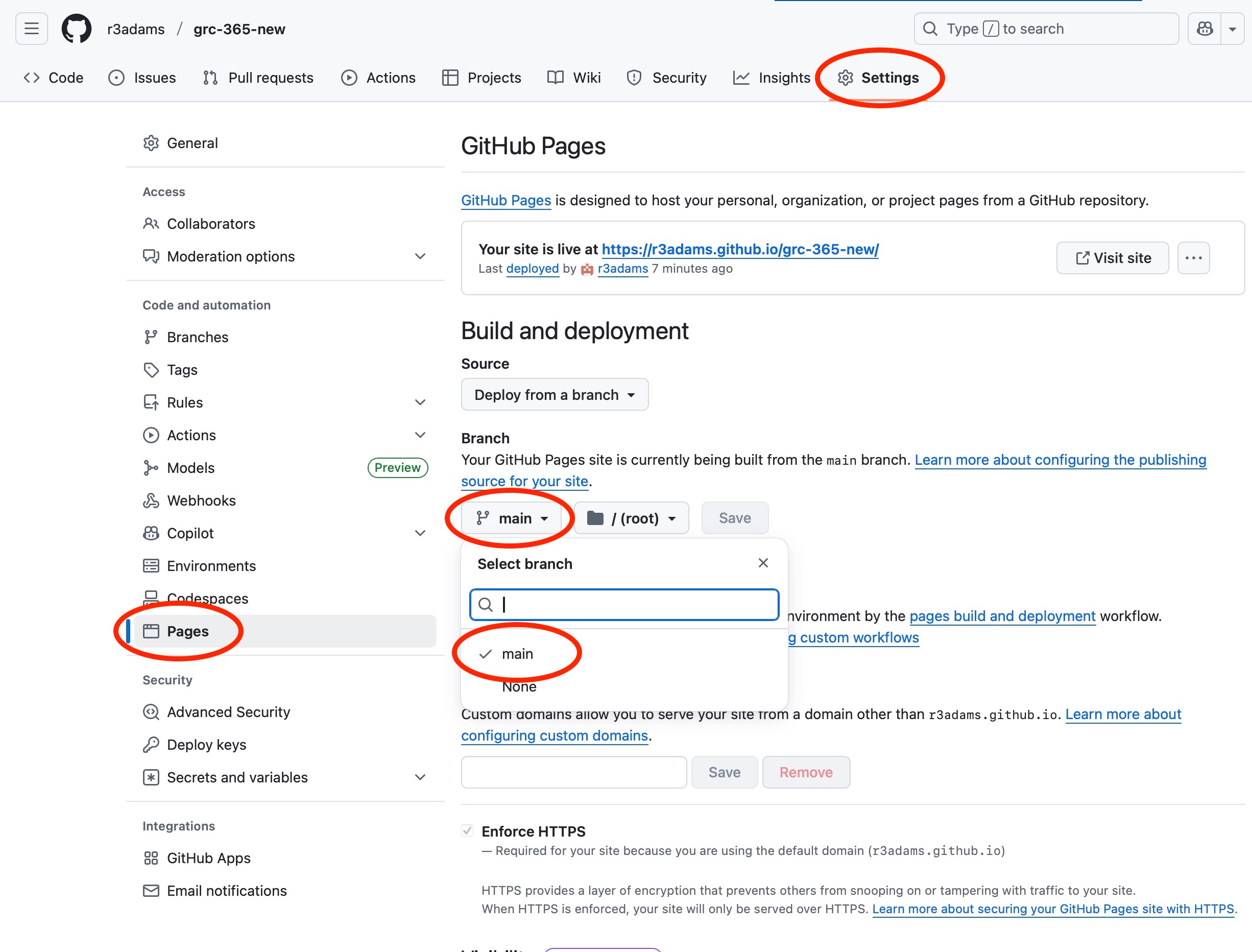Switch to the Insights tab
Viewport: 1252px width, 952px height.
point(772,78)
